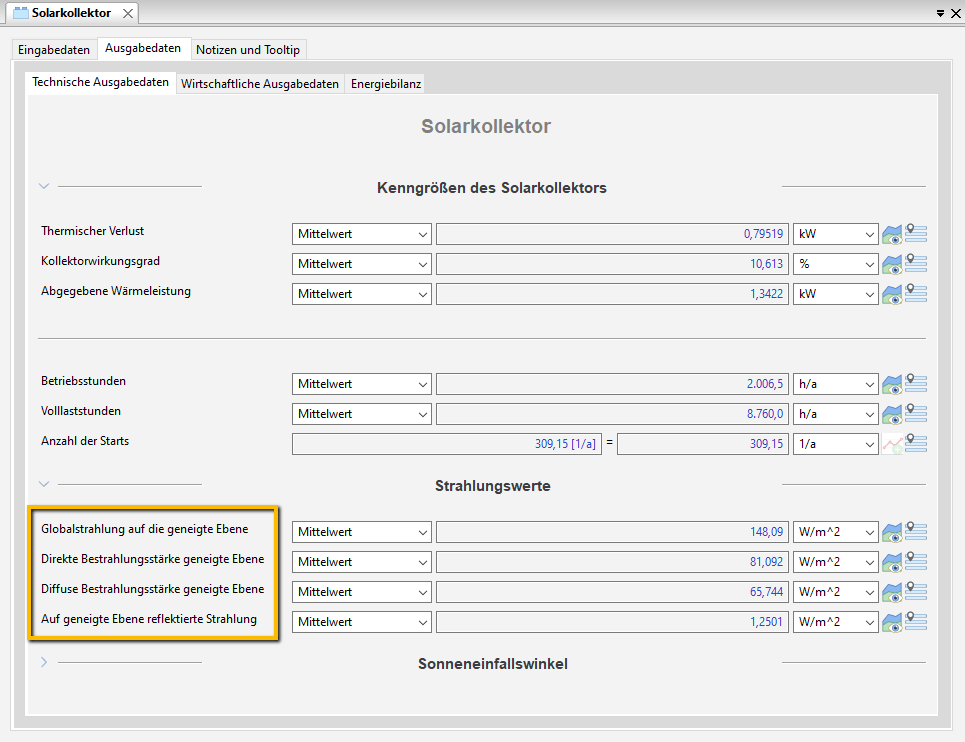This screenshot has height=742, width=965.
Task: Switch to Wirtschaftliche Ausgabedaten tab
Action: [260, 84]
